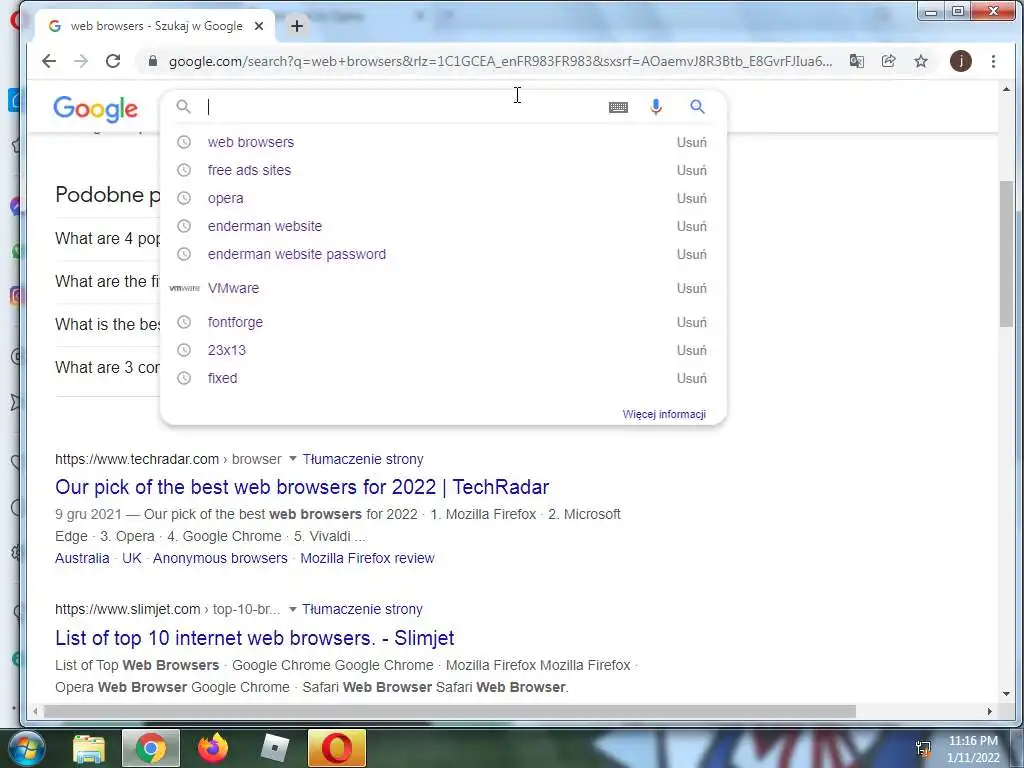1024x768 pixels.
Task: Focus the Google search input field
Action: tap(402, 107)
